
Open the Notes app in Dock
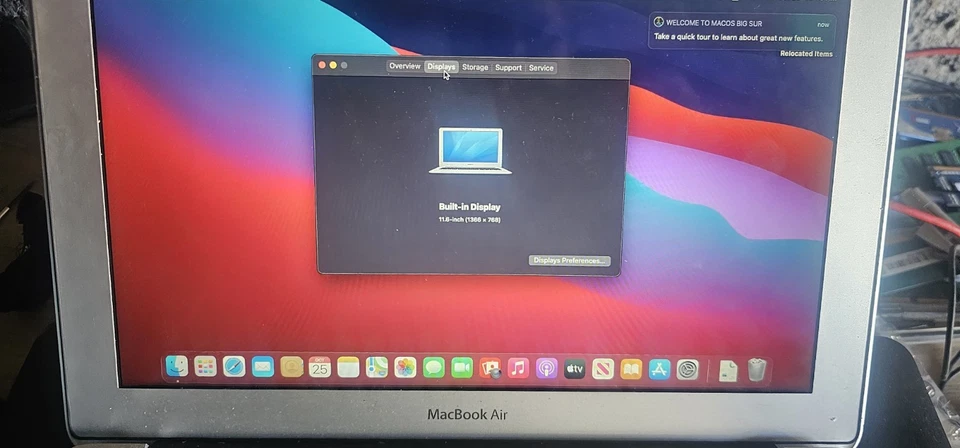[x=348, y=367]
